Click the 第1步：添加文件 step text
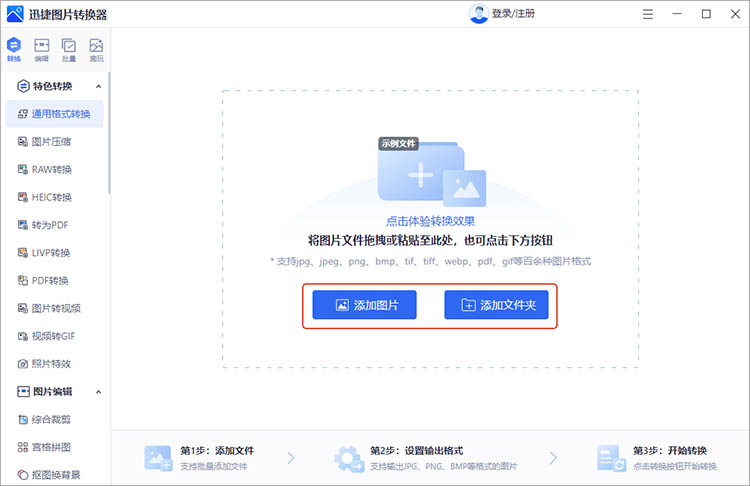This screenshot has width=750, height=486. click(x=217, y=451)
